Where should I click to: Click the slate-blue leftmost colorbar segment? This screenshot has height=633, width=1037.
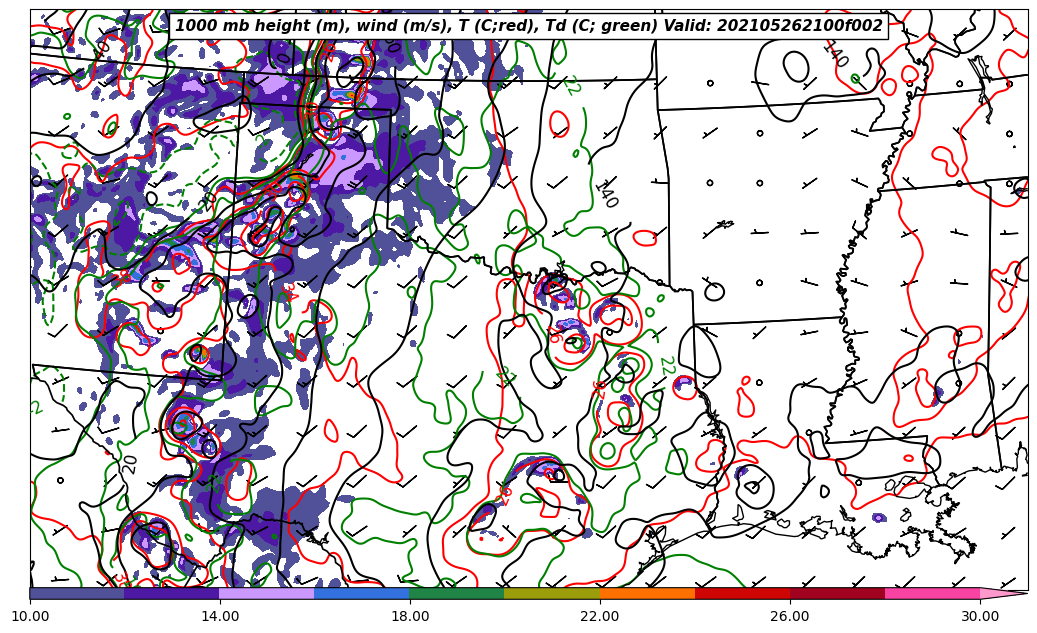click(x=77, y=593)
